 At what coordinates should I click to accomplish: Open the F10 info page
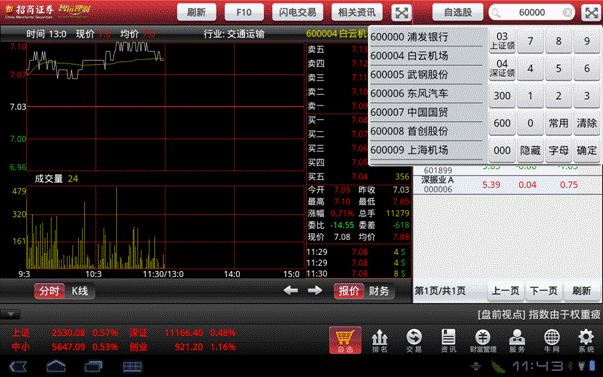click(244, 13)
